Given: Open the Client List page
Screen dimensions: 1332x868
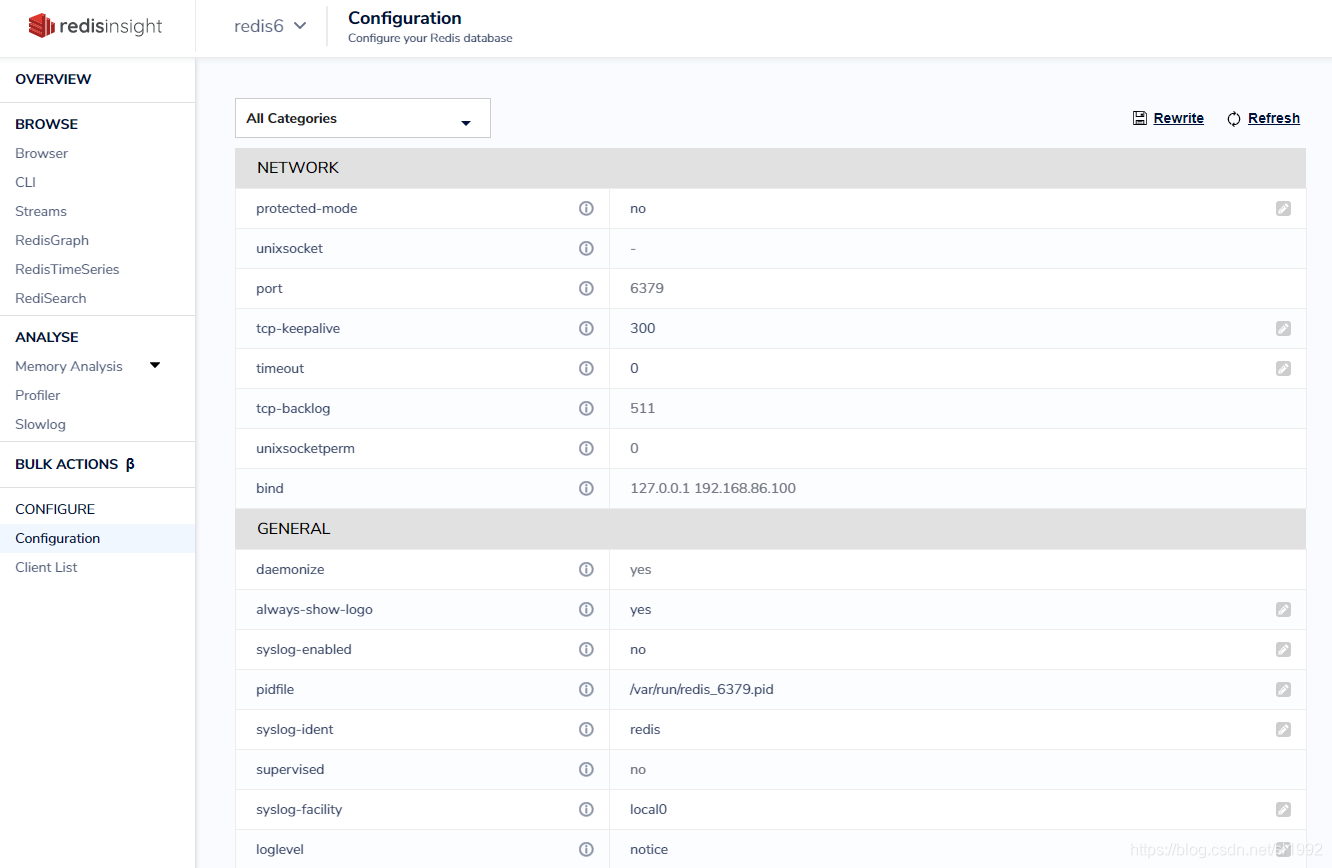Looking at the screenshot, I should [46, 567].
